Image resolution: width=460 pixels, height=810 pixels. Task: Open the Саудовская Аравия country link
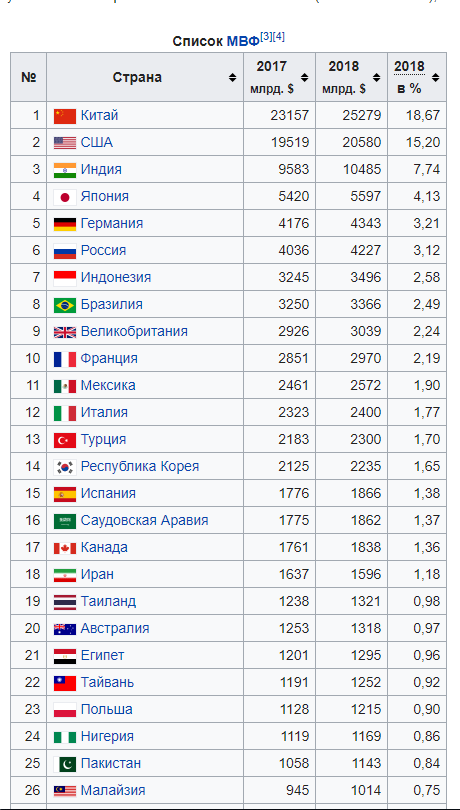(144, 520)
